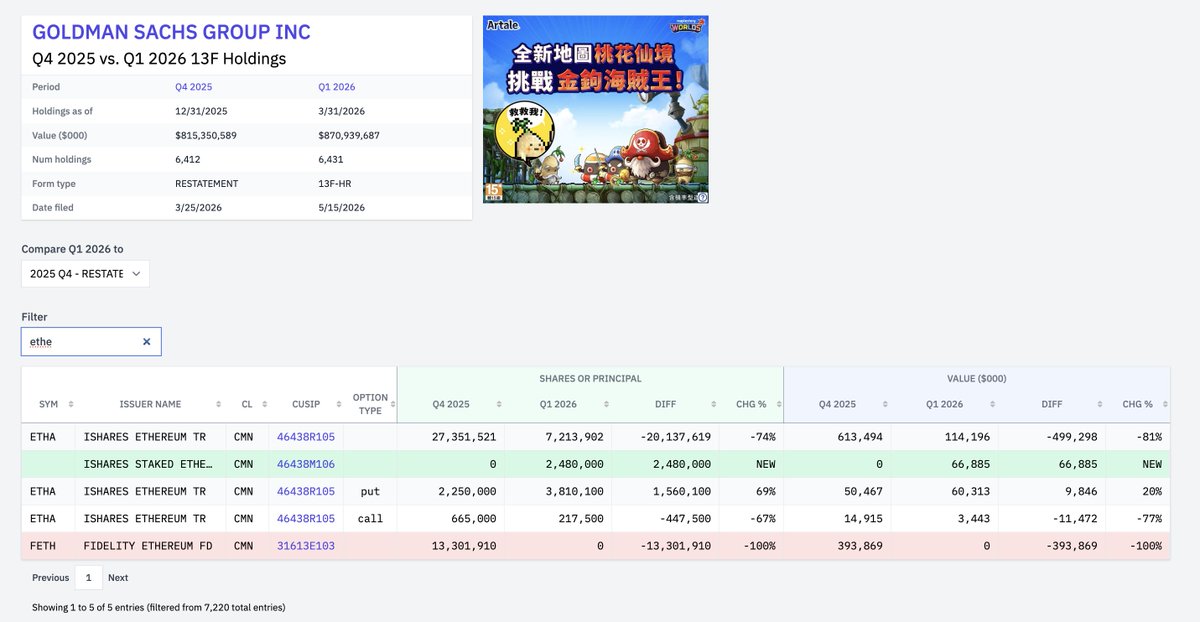The width and height of the screenshot is (1200, 622).
Task: Go to the Previous page
Action: click(x=51, y=577)
